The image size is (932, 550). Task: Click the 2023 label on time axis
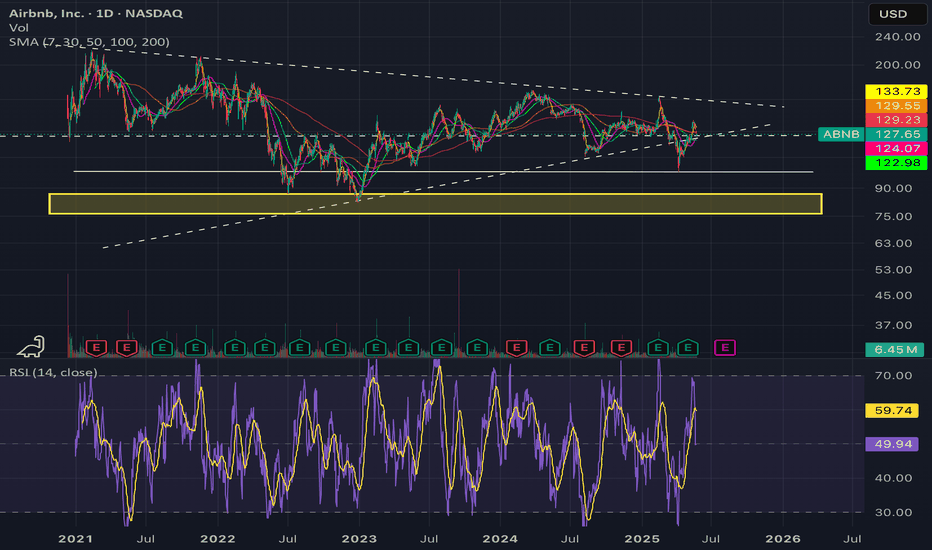pos(359,539)
